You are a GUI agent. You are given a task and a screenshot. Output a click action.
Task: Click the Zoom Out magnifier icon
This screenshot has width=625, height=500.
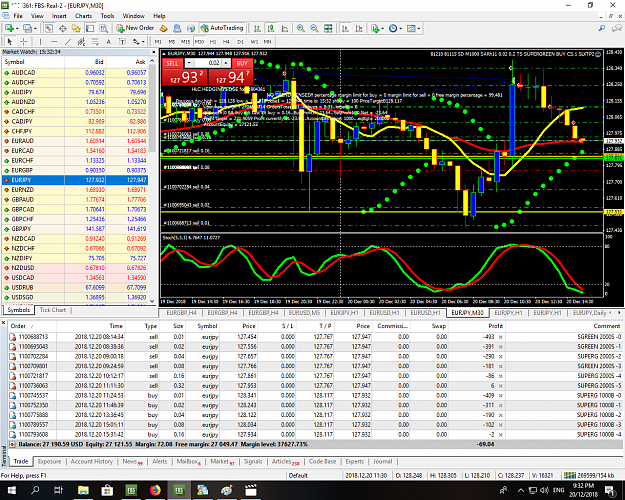click(314, 28)
